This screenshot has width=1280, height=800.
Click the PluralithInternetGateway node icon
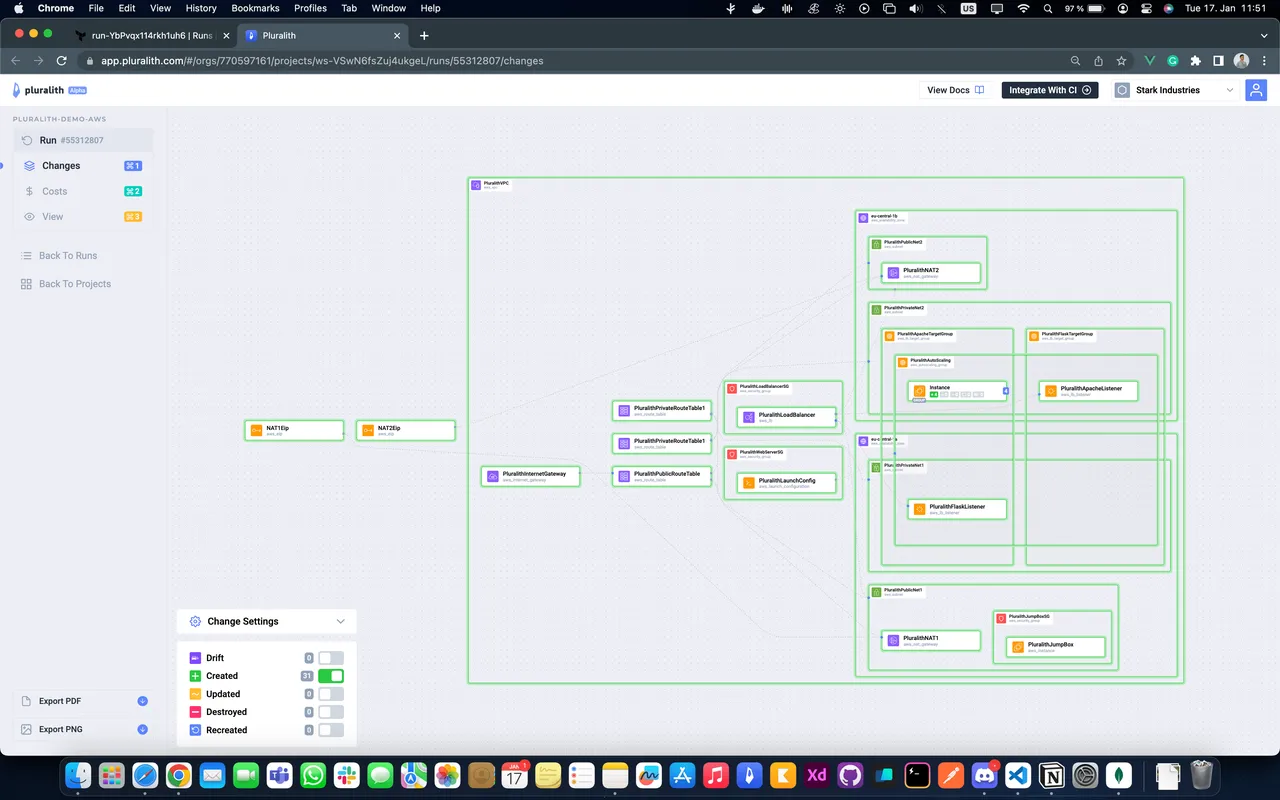tap(493, 476)
